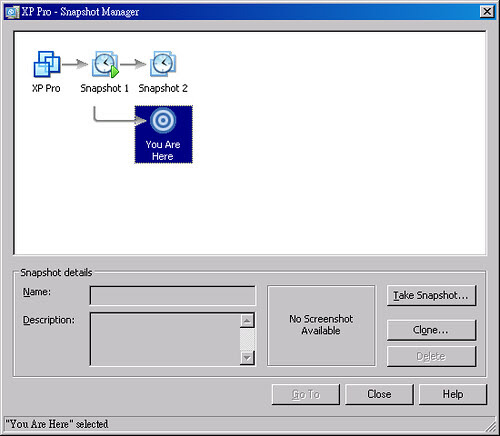Viewport: 500px width, 436px height.
Task: Click the Help button
Action: [453, 394]
